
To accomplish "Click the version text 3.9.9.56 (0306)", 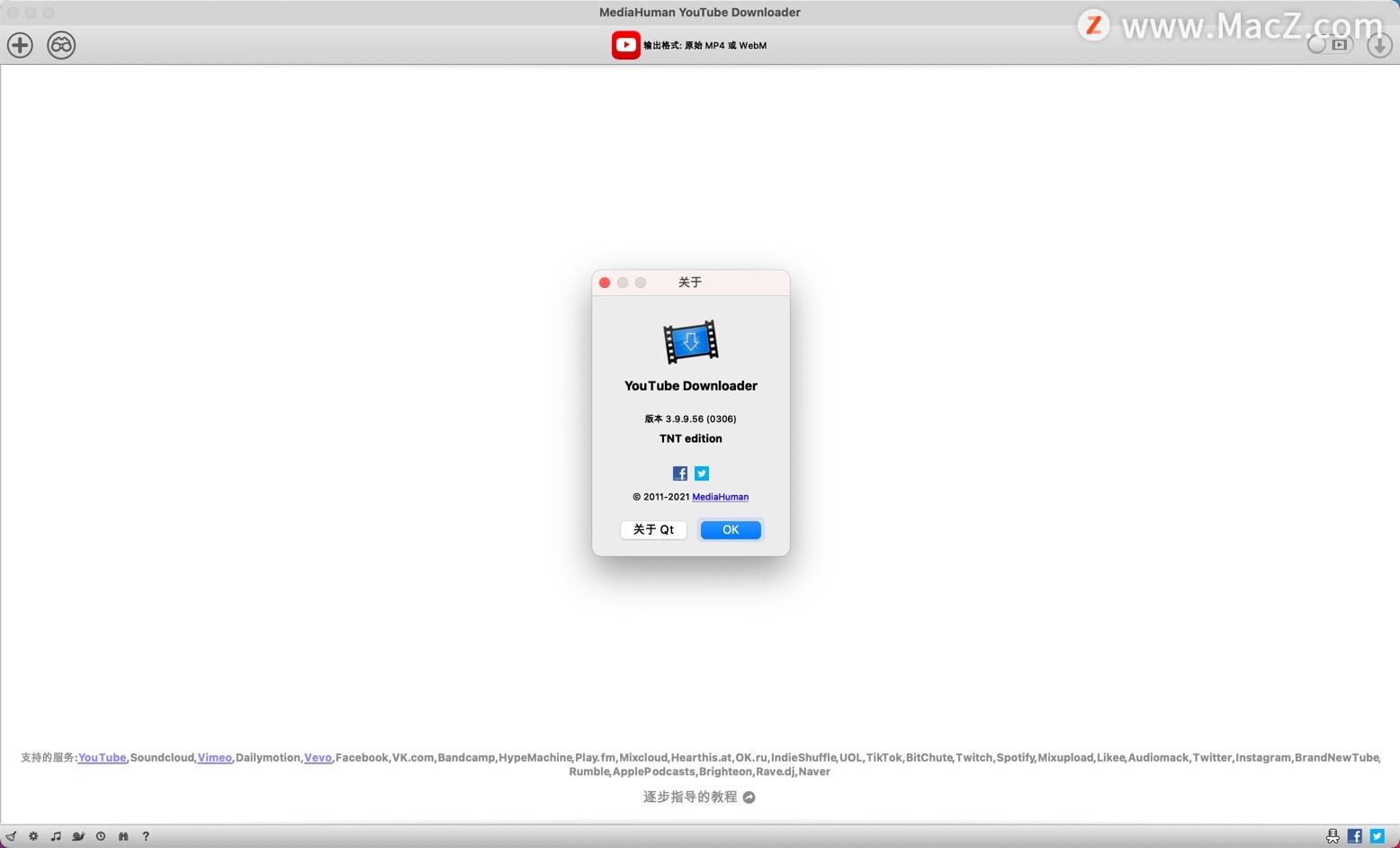I will click(701, 419).
